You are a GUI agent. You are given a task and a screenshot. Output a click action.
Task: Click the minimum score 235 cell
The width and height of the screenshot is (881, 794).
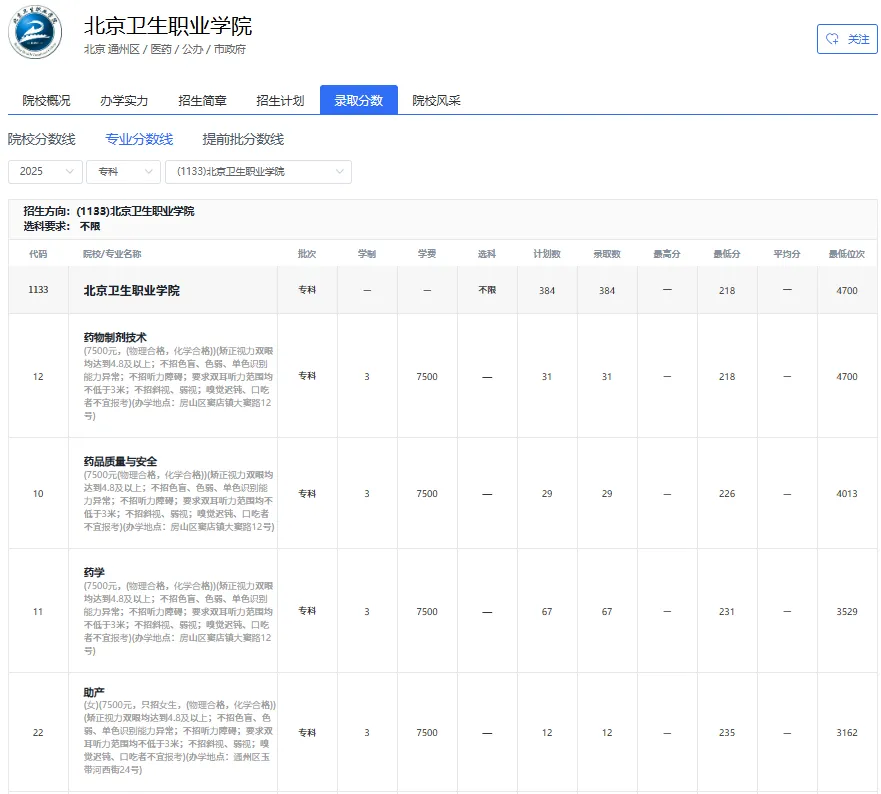(x=727, y=732)
